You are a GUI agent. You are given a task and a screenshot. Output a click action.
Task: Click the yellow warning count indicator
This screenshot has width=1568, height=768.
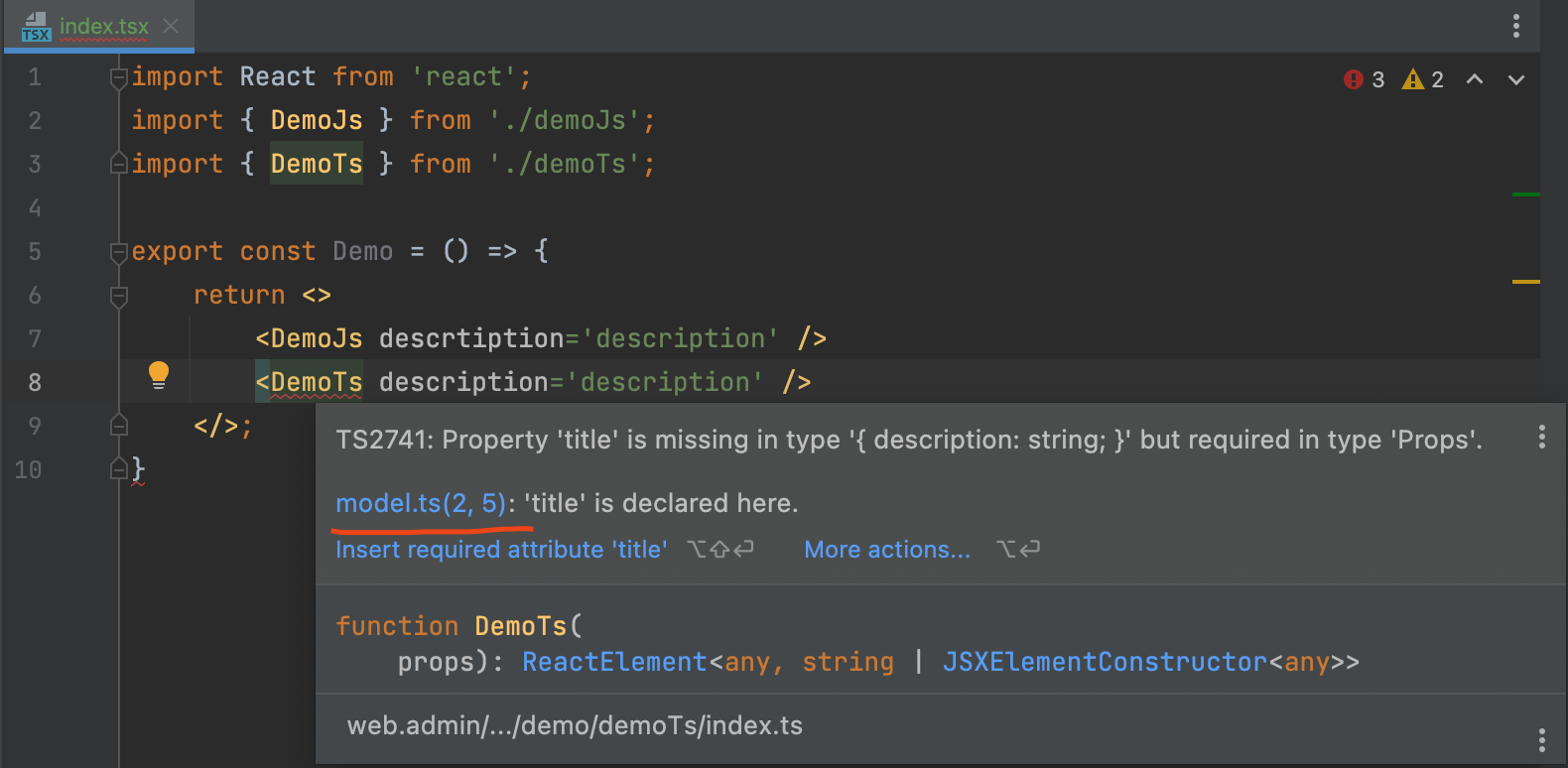[x=1422, y=79]
